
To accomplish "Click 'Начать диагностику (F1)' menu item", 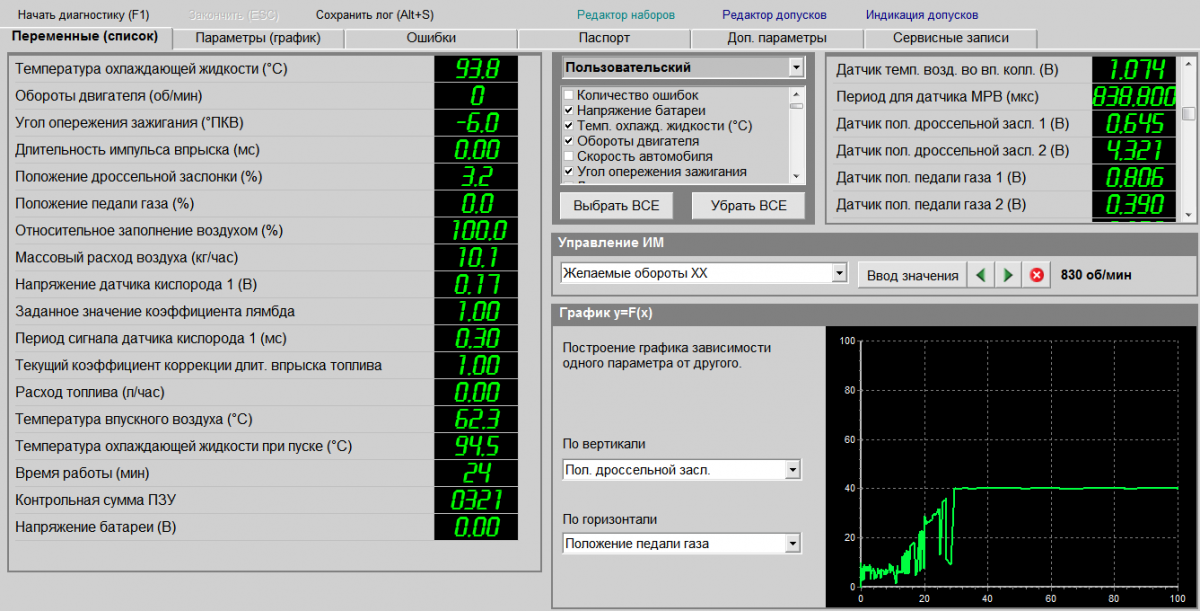I will (85, 15).
